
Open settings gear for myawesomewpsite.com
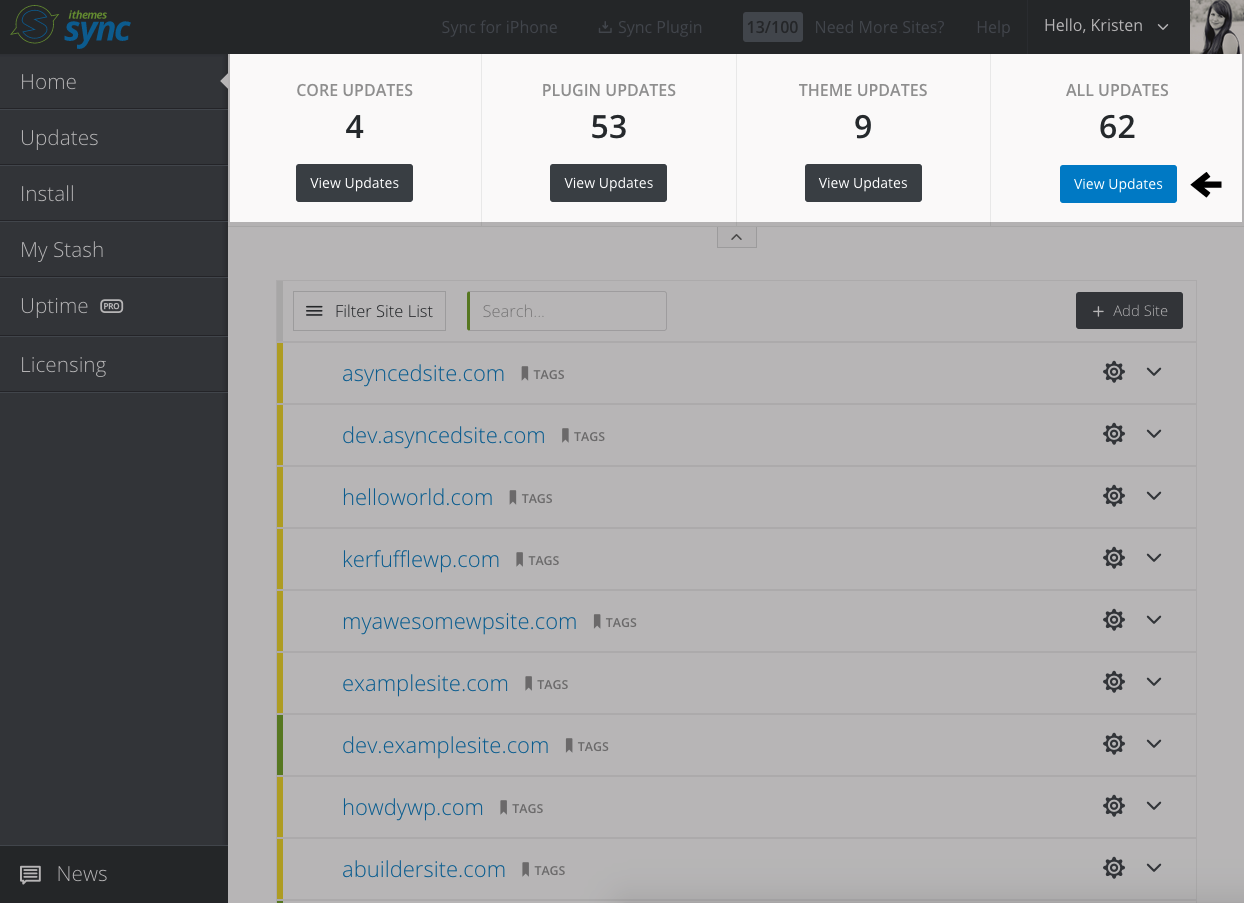point(1114,620)
